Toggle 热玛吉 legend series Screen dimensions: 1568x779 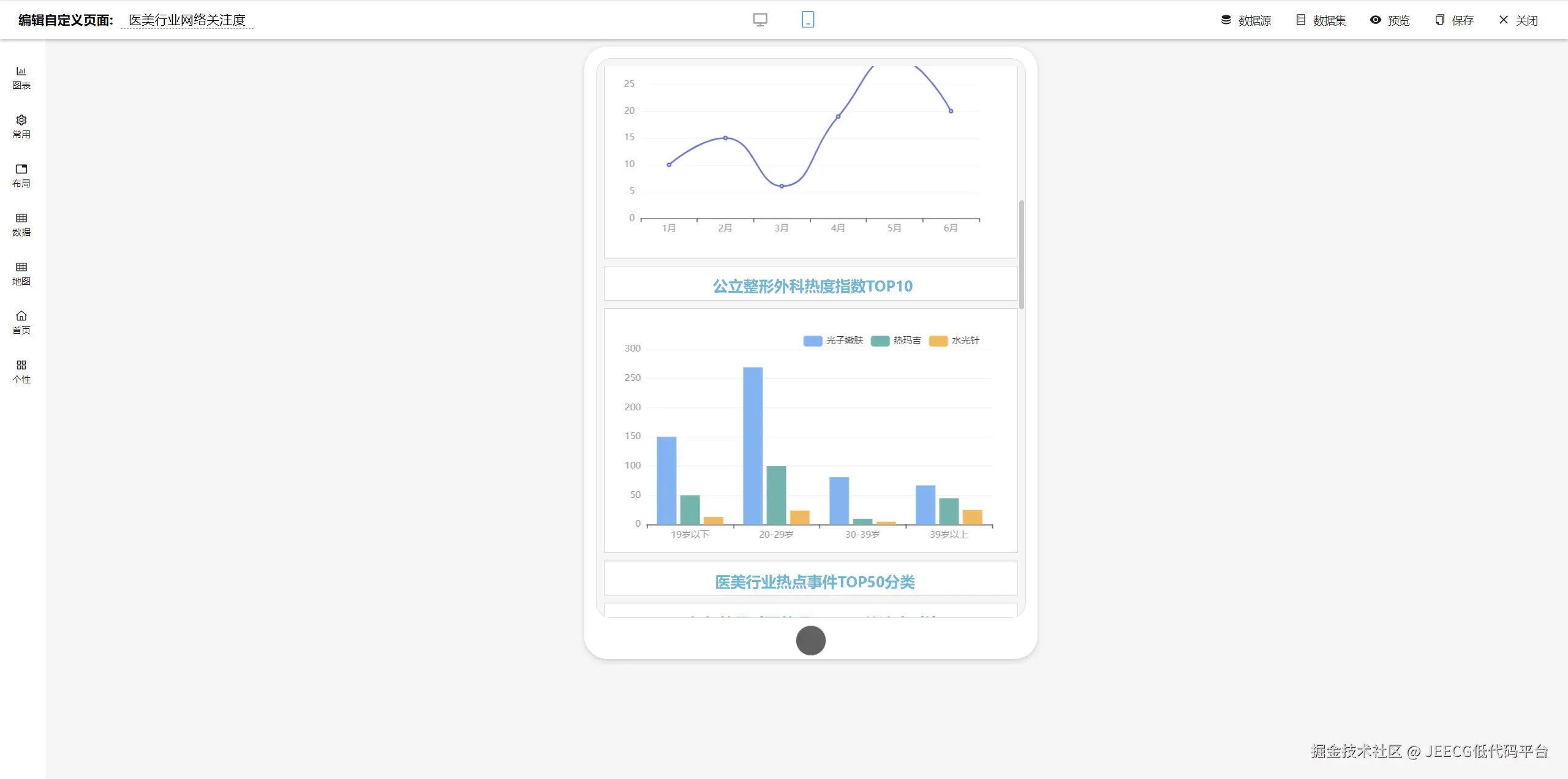tap(896, 341)
